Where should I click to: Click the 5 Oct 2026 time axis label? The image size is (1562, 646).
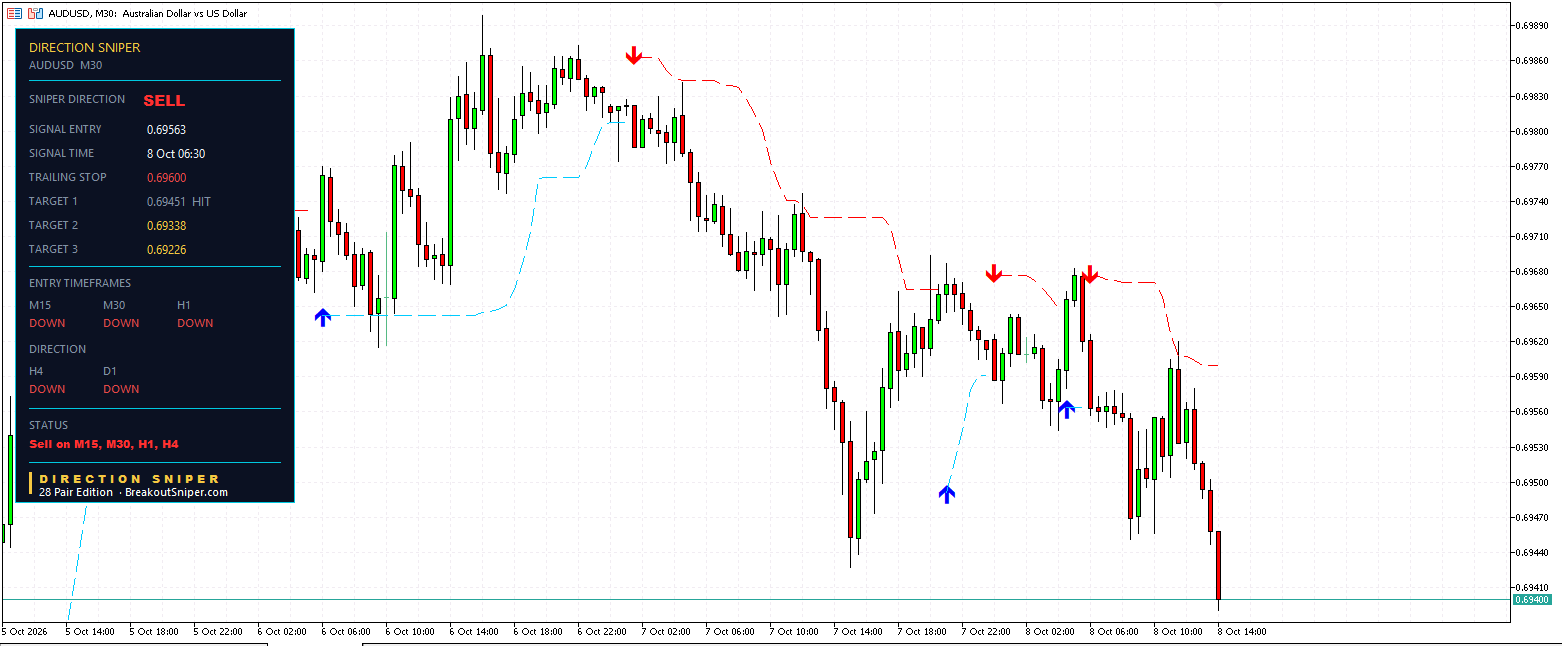(25, 632)
